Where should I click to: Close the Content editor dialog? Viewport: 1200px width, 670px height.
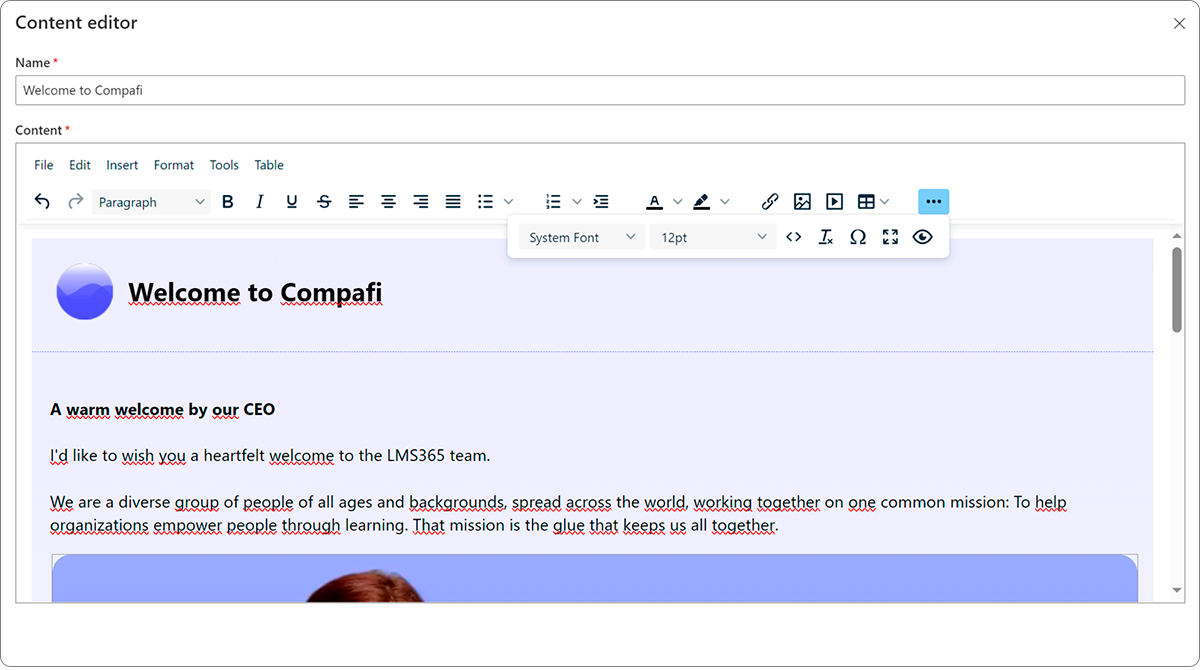click(x=1179, y=23)
